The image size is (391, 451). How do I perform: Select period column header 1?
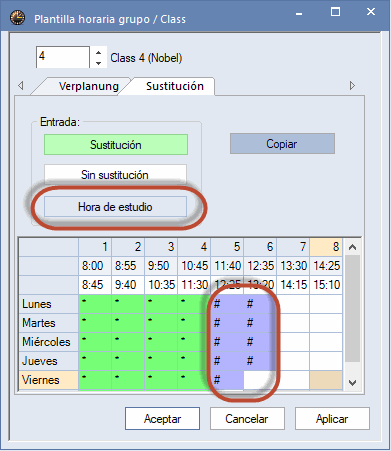(95, 247)
